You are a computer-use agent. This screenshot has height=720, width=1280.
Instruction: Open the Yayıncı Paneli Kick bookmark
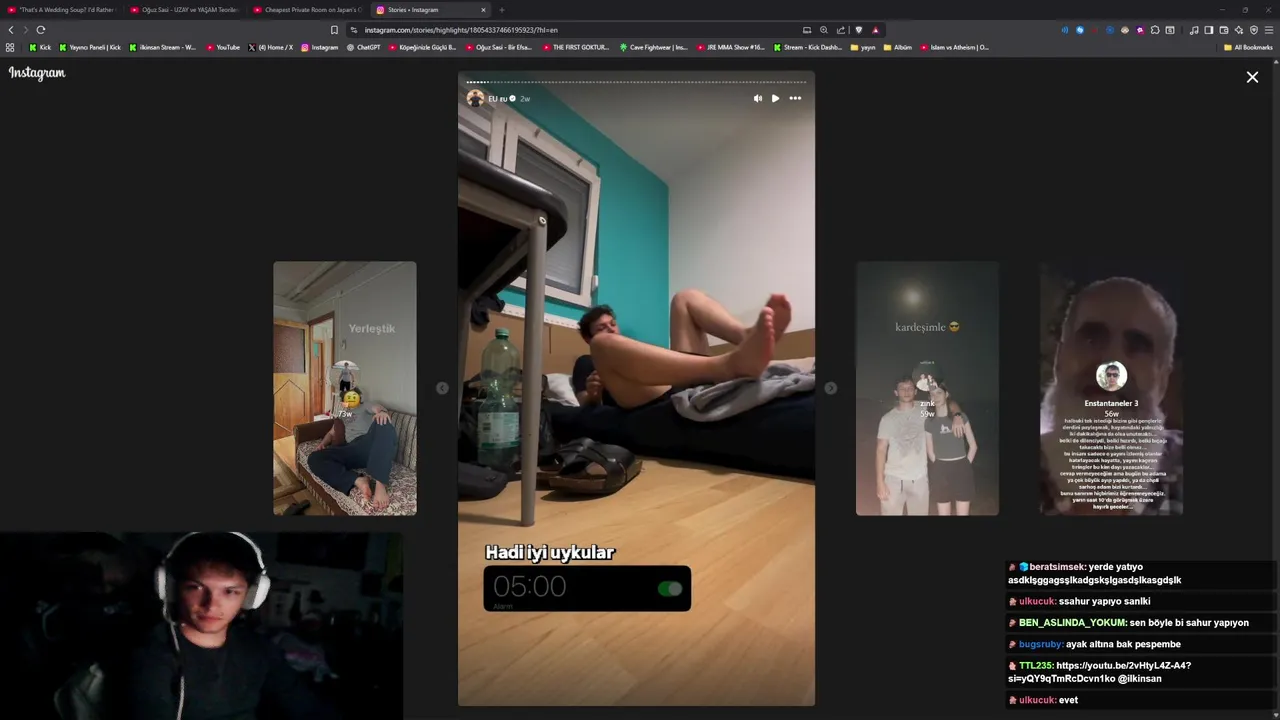90,47
